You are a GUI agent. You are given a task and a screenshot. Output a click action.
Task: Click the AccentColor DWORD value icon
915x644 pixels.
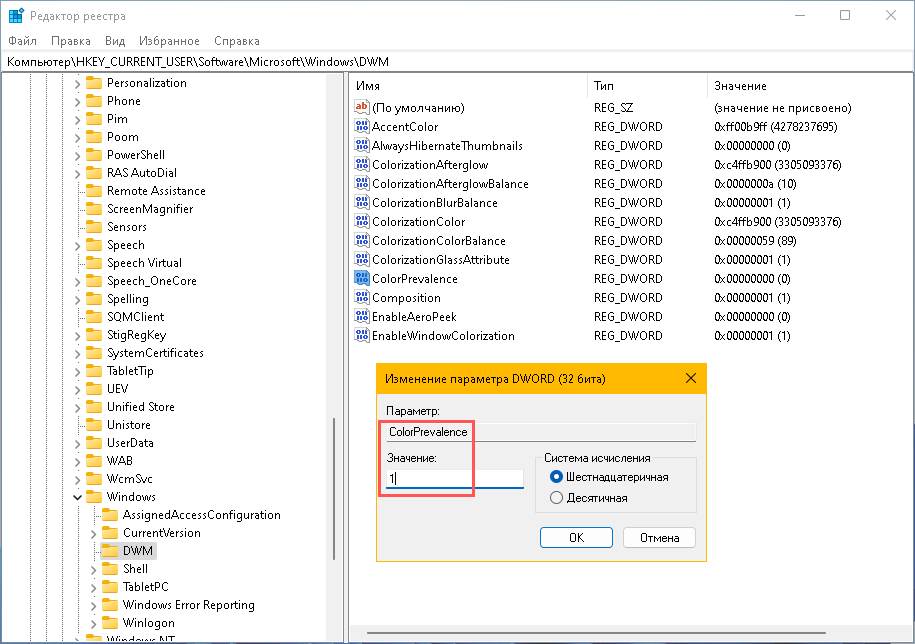tap(362, 127)
